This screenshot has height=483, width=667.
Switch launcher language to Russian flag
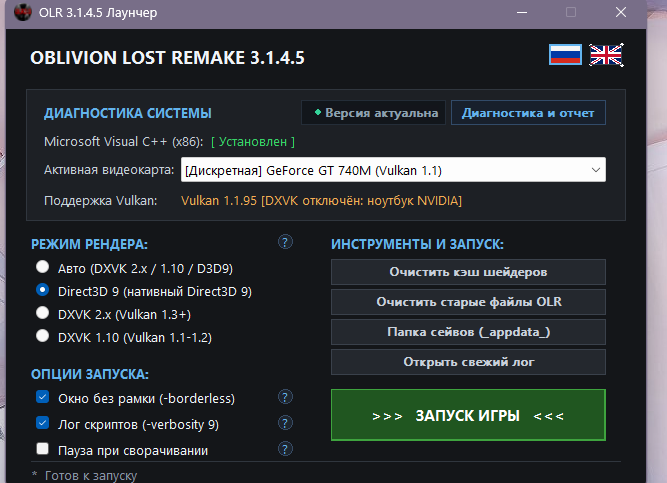click(565, 54)
